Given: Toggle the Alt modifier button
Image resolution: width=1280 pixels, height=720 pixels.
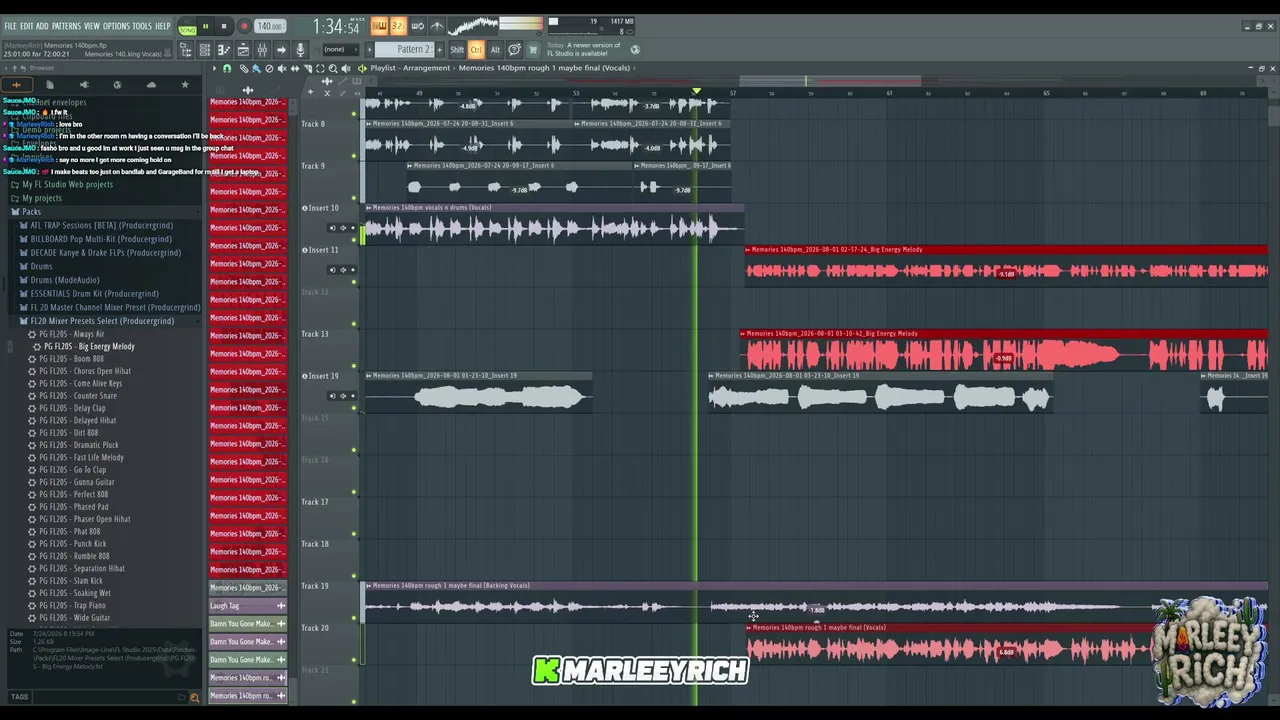Looking at the screenshot, I should tap(495, 50).
